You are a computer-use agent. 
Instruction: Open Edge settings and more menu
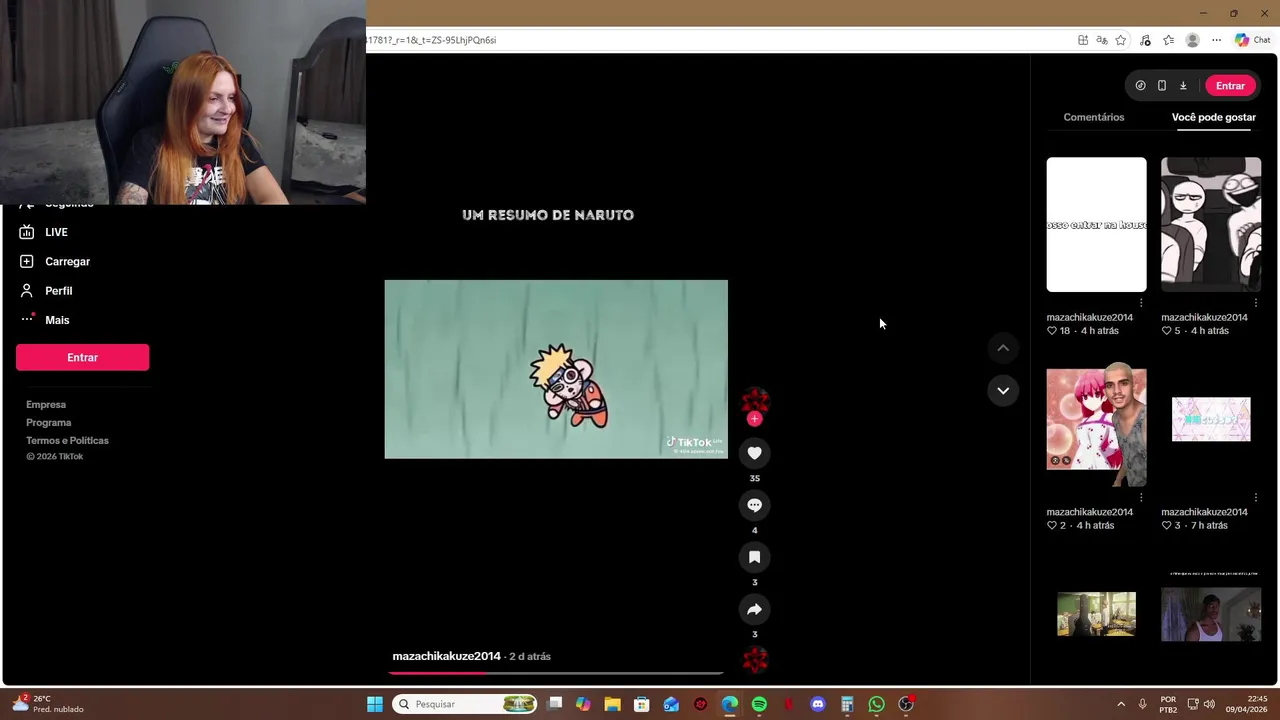(x=1216, y=40)
